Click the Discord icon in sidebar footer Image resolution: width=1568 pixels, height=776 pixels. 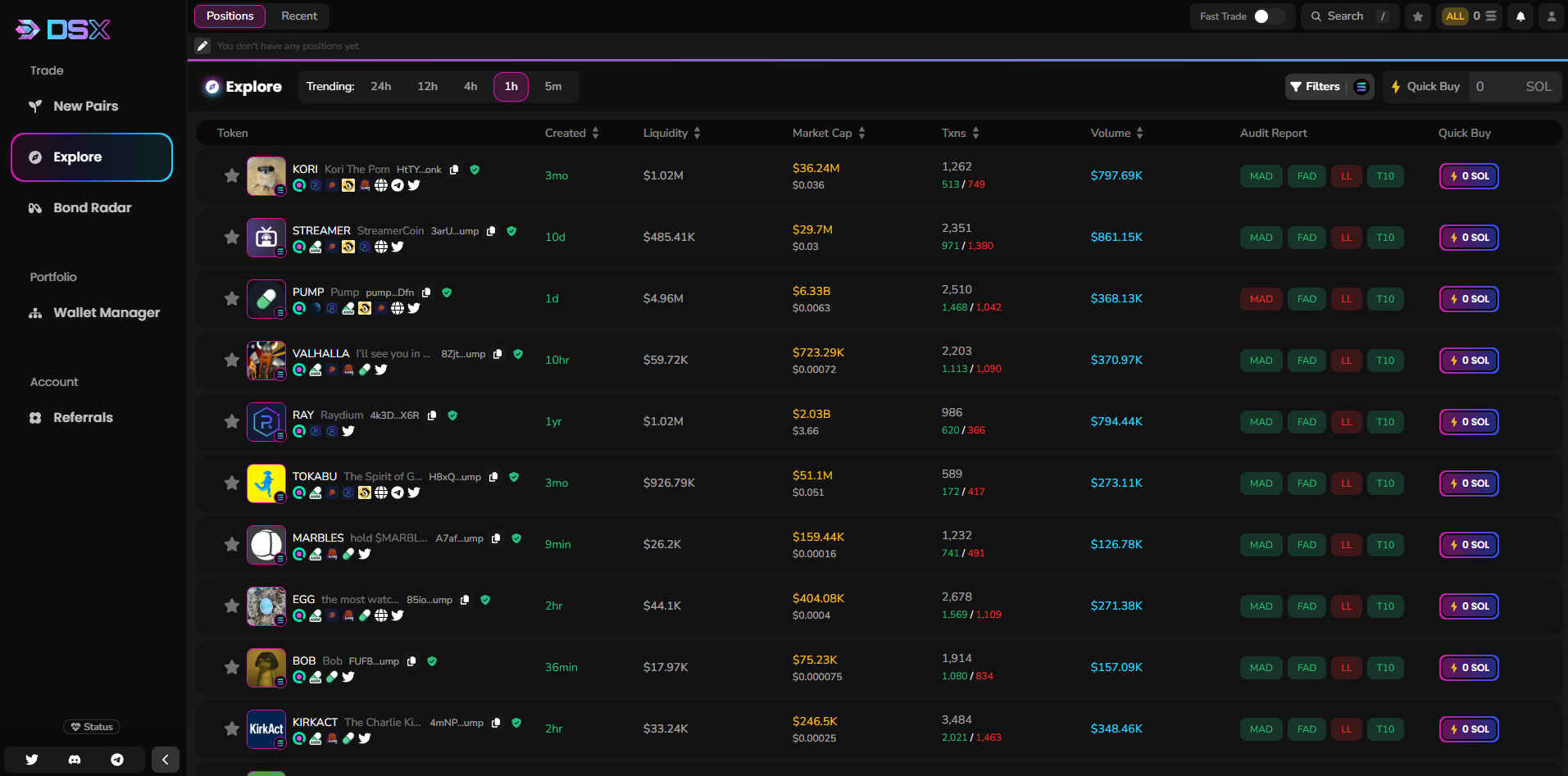[75, 760]
